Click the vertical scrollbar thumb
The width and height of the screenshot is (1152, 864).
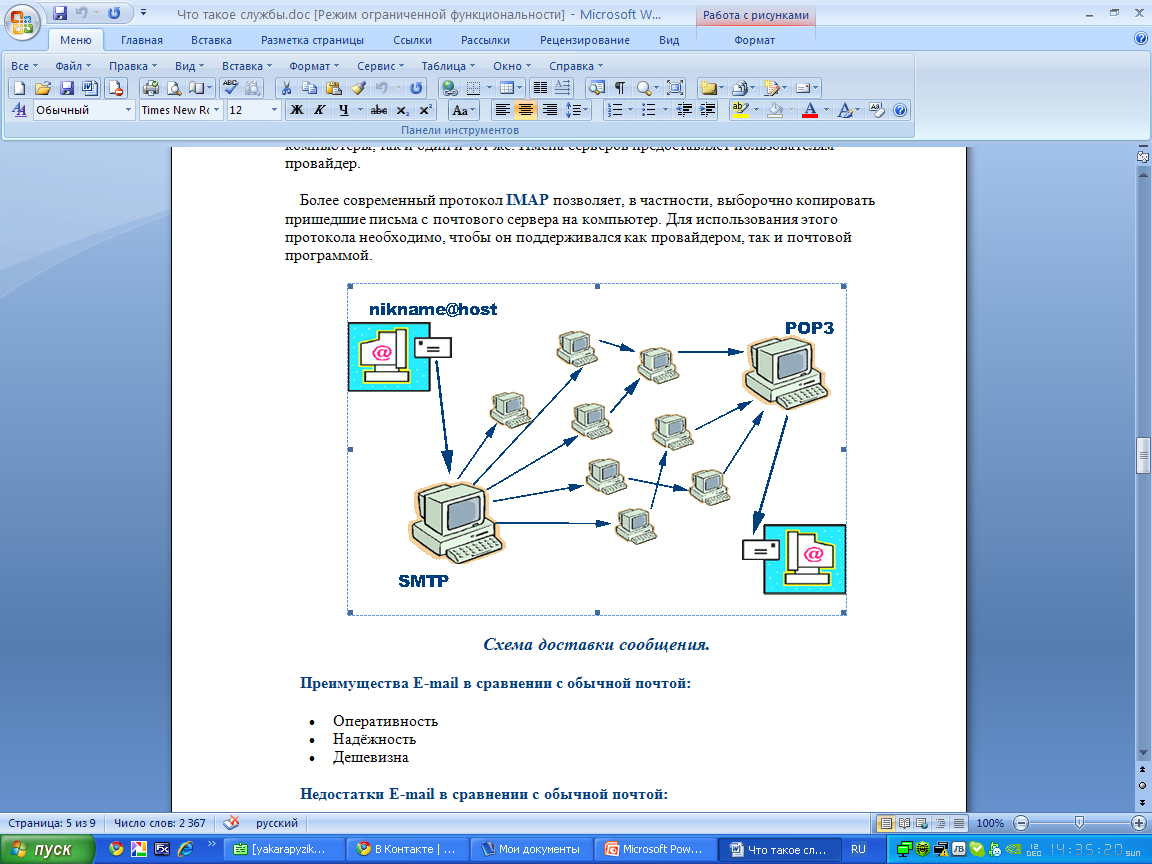[1142, 456]
